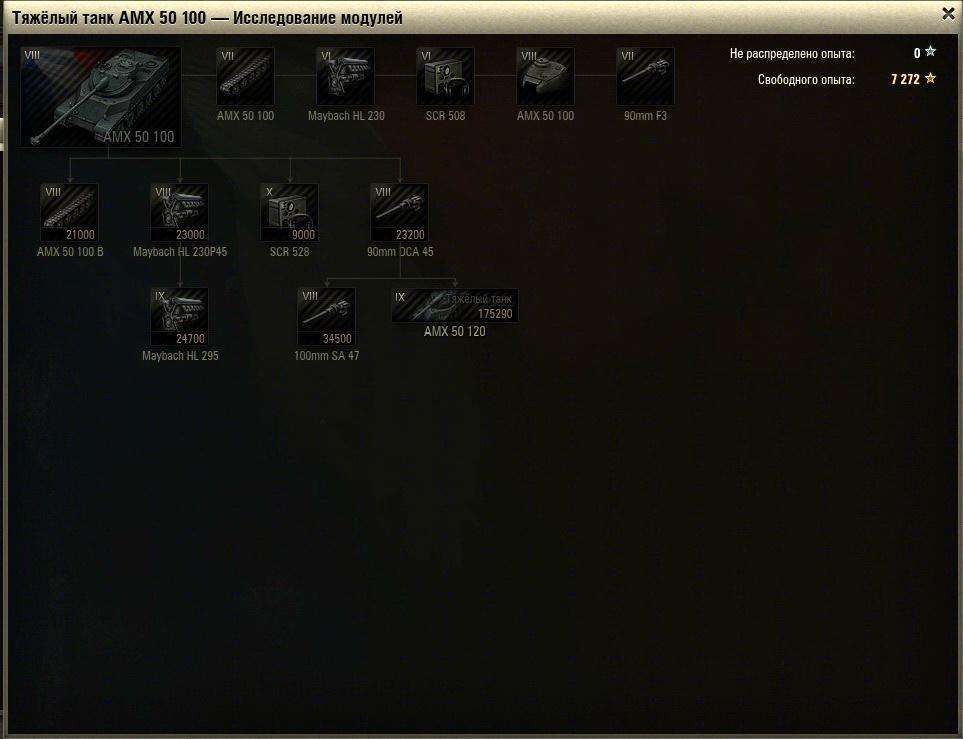Select the 100mm SA 47 gun icon
The image size is (963, 739).
coord(327,317)
